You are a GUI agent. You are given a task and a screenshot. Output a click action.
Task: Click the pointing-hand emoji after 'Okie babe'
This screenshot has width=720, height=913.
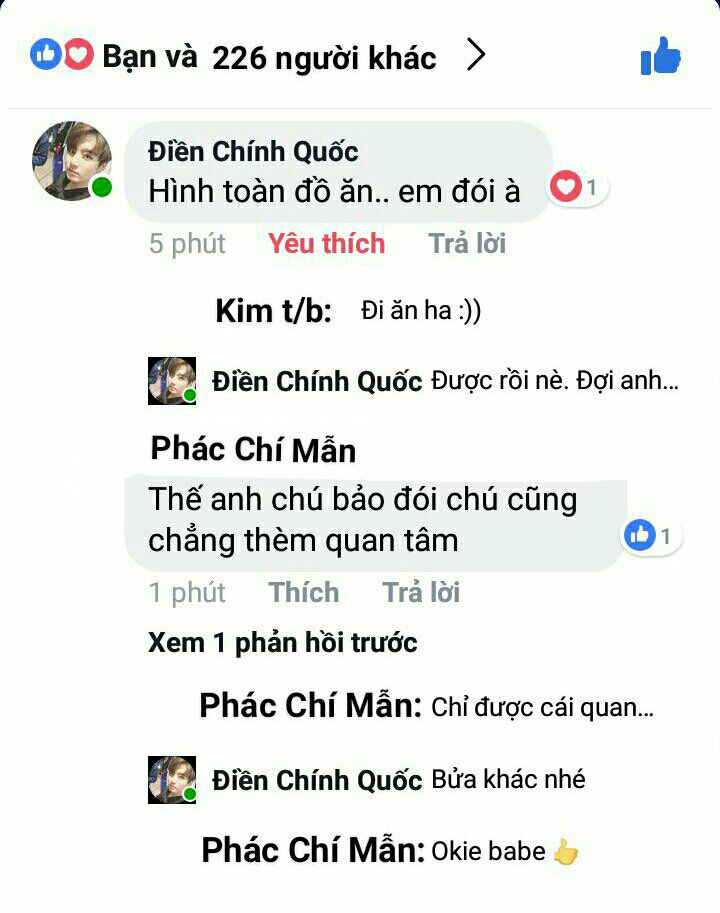click(x=565, y=852)
